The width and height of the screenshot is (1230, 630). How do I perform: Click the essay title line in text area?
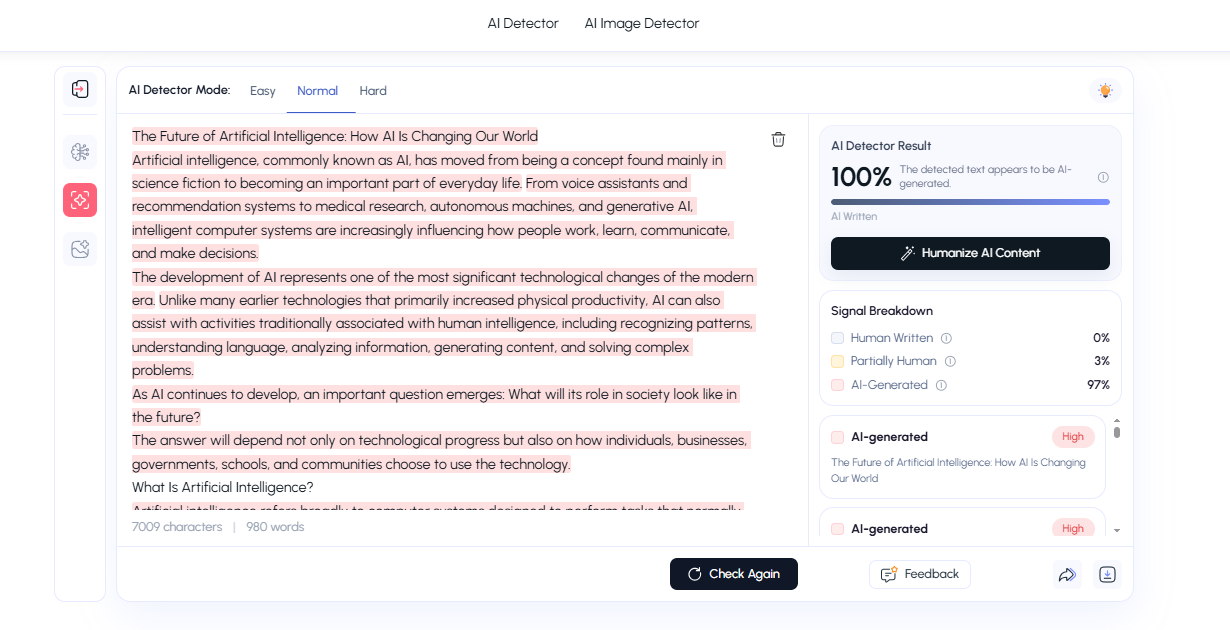pos(335,136)
